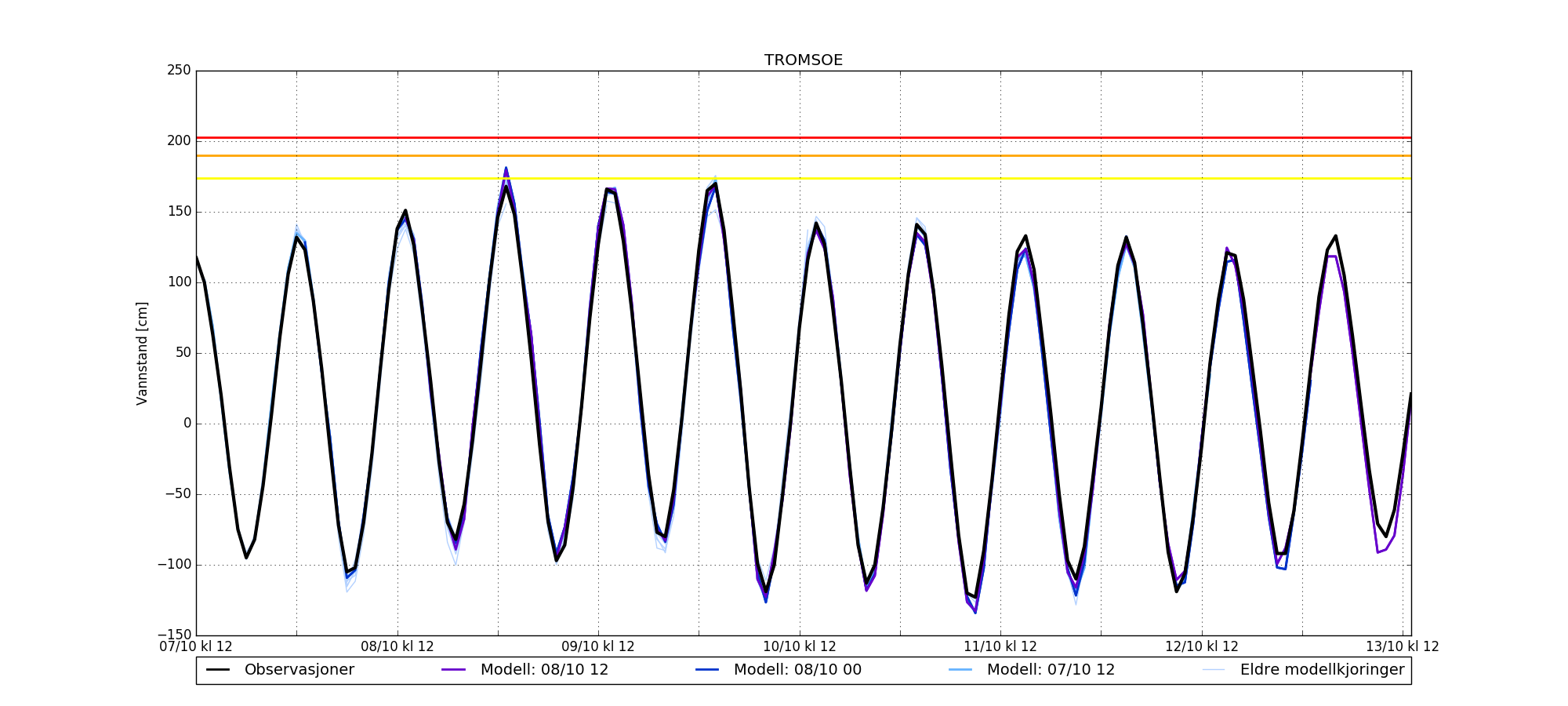
Task: Click the red horizontal threshold line
Action: click(x=804, y=138)
